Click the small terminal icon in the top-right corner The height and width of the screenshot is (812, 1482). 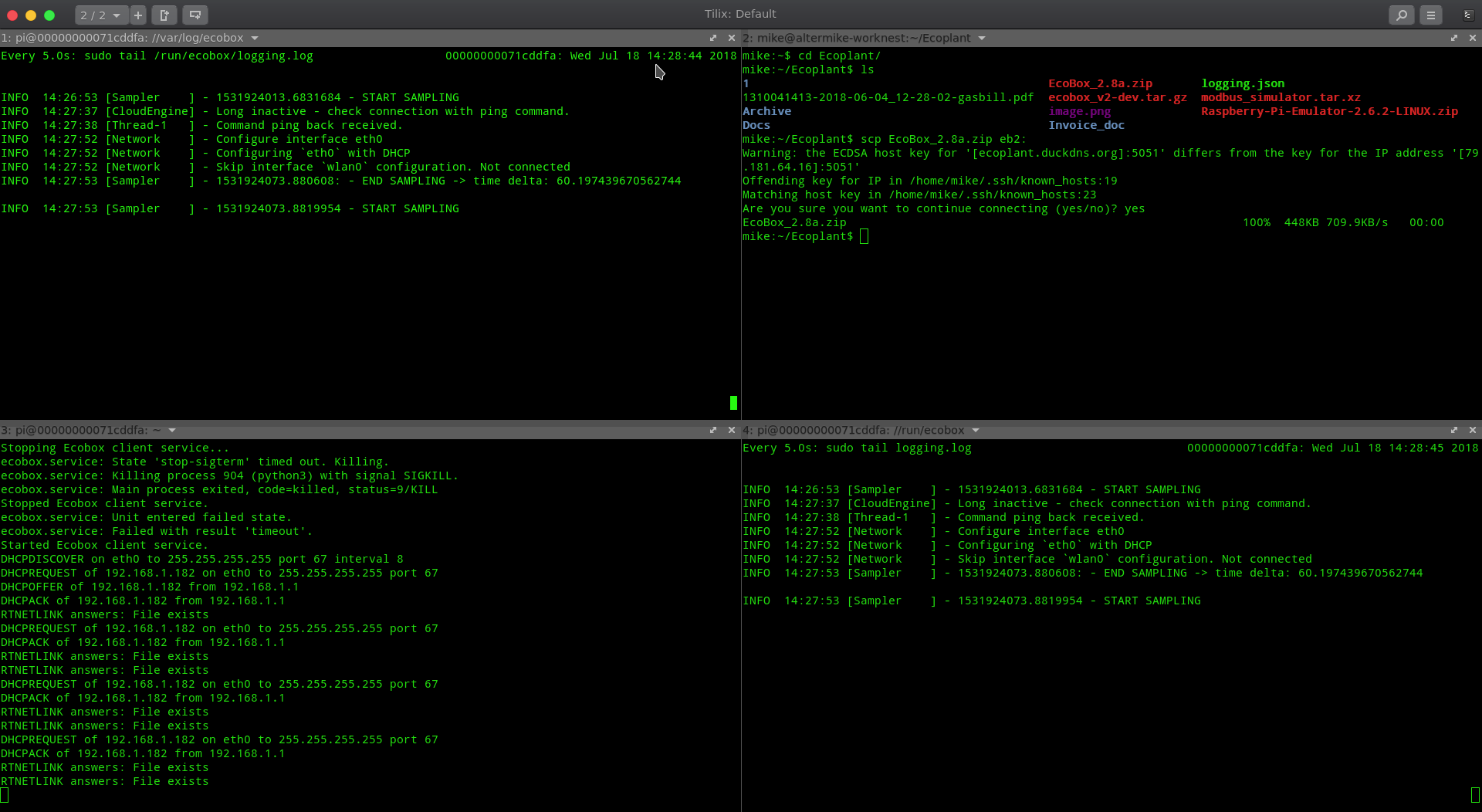1468,15
